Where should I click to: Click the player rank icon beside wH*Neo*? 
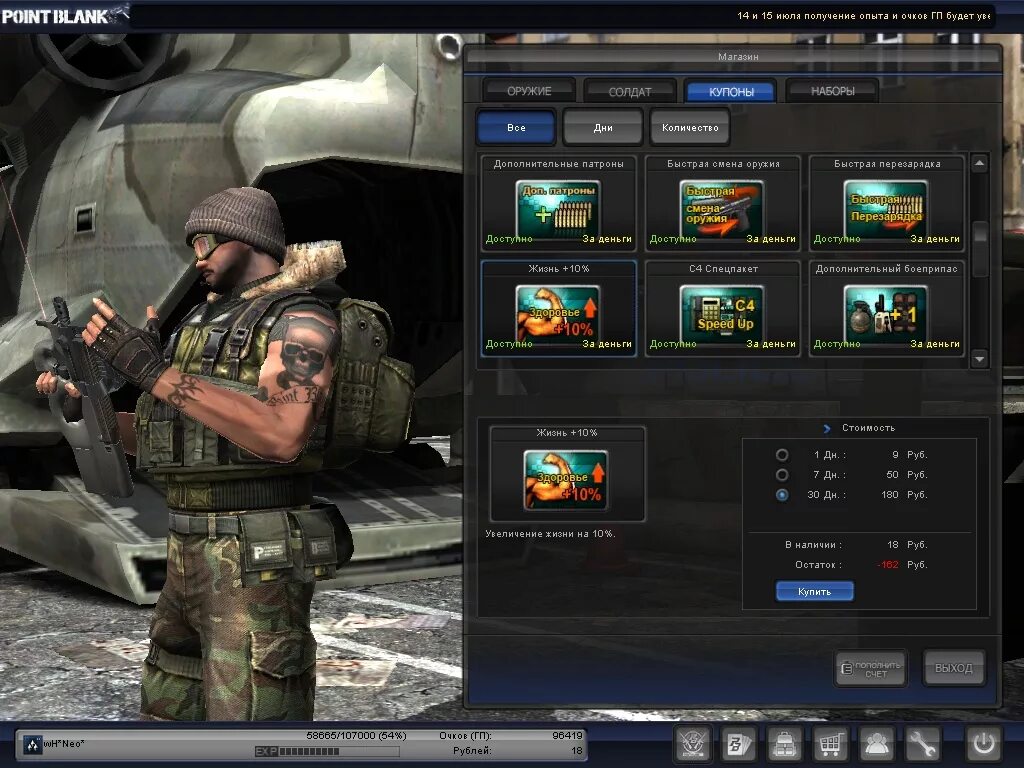(x=32, y=744)
